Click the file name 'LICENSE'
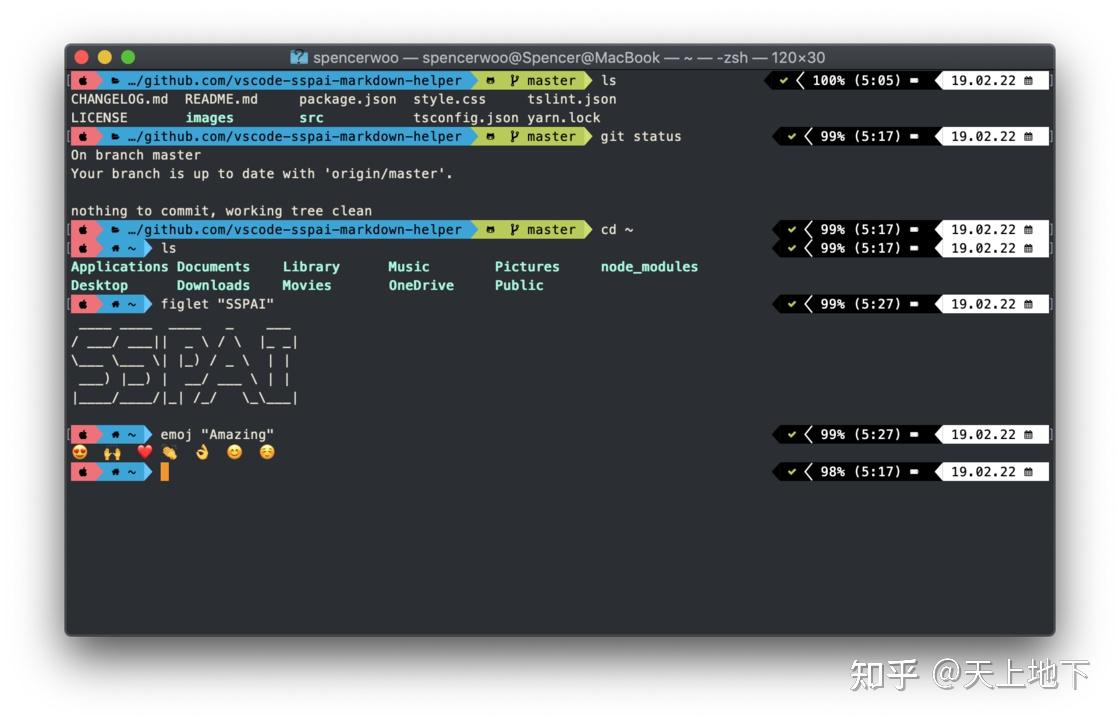The image size is (1120, 722). (x=99, y=118)
